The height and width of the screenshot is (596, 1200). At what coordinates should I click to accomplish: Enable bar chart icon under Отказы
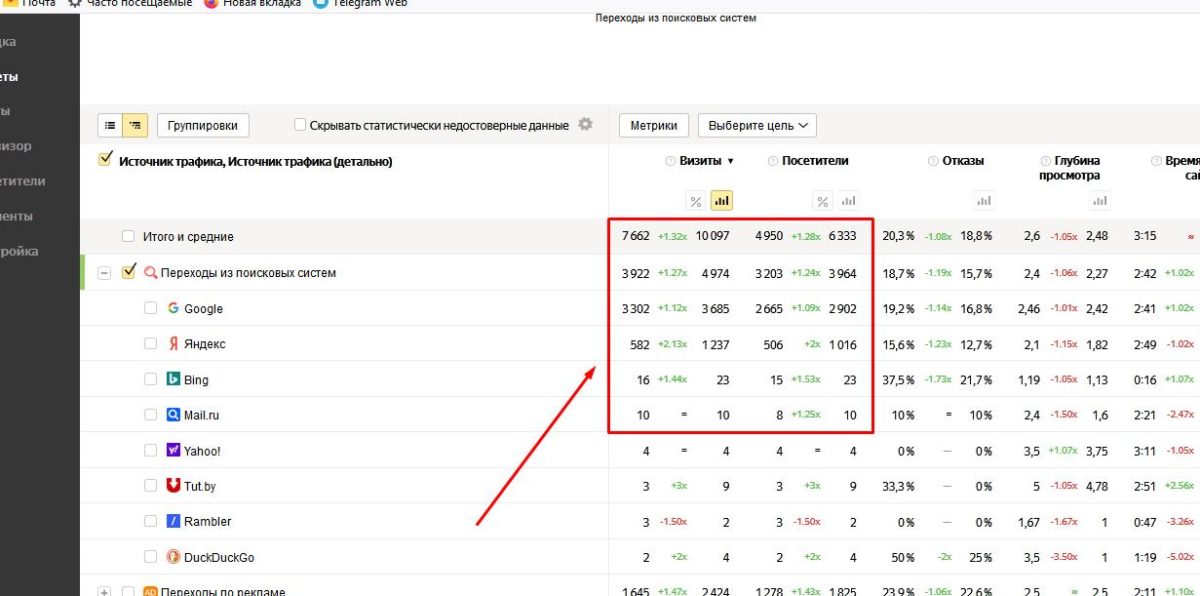point(984,201)
